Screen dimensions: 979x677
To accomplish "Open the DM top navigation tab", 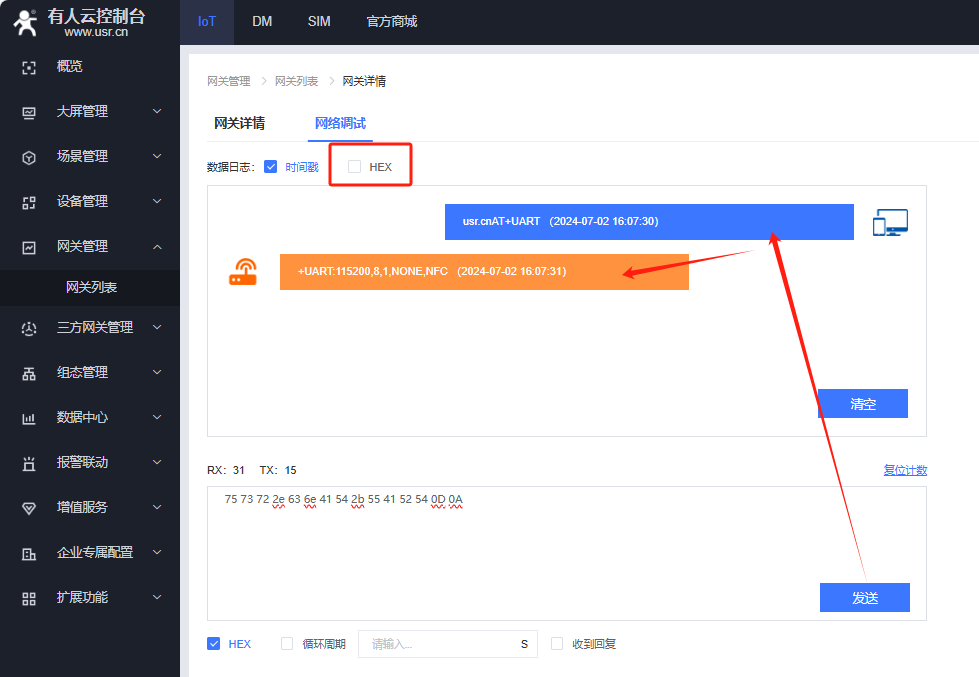I will [262, 21].
